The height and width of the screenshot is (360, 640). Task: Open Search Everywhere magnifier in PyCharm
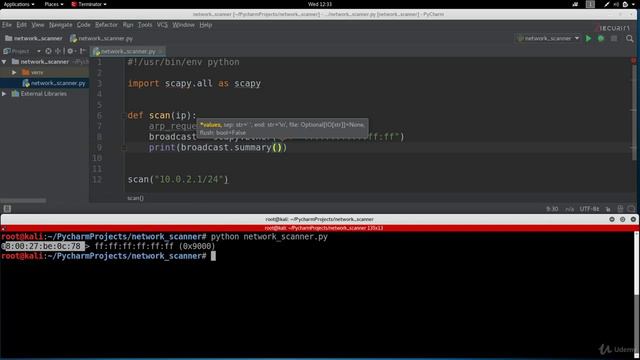630,38
